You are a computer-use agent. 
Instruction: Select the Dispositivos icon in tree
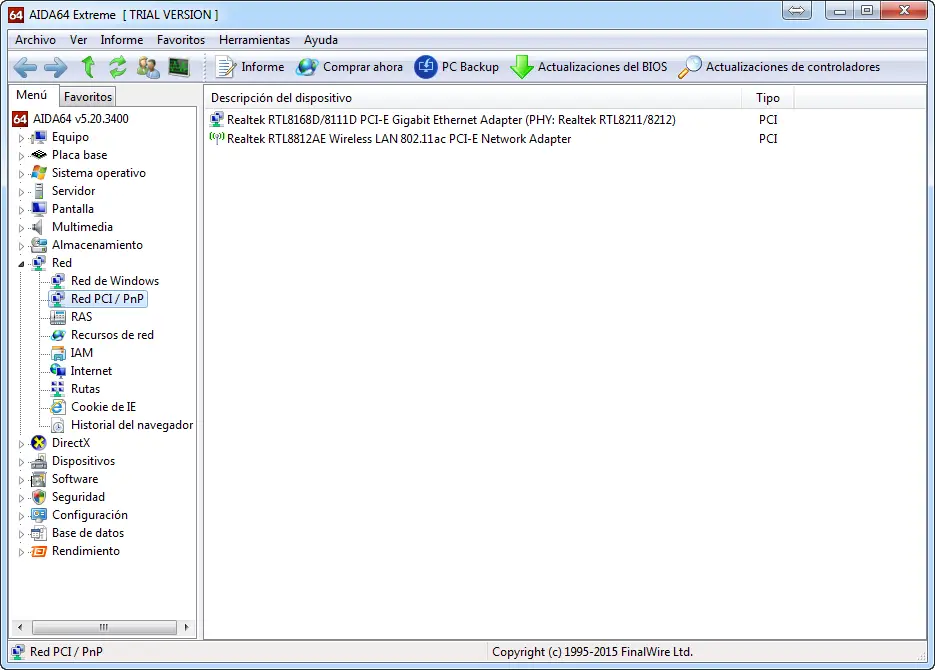click(x=39, y=461)
